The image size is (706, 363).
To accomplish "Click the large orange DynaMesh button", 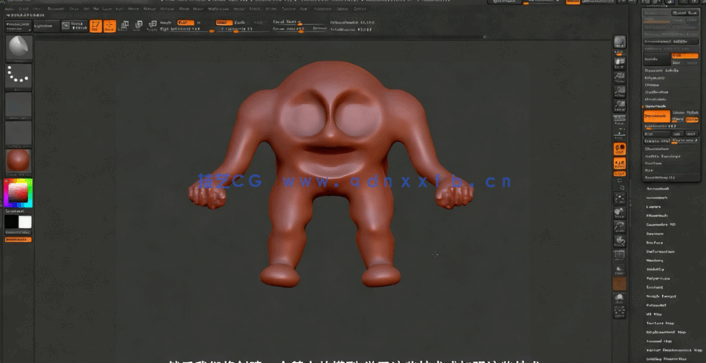I will coord(657,116).
